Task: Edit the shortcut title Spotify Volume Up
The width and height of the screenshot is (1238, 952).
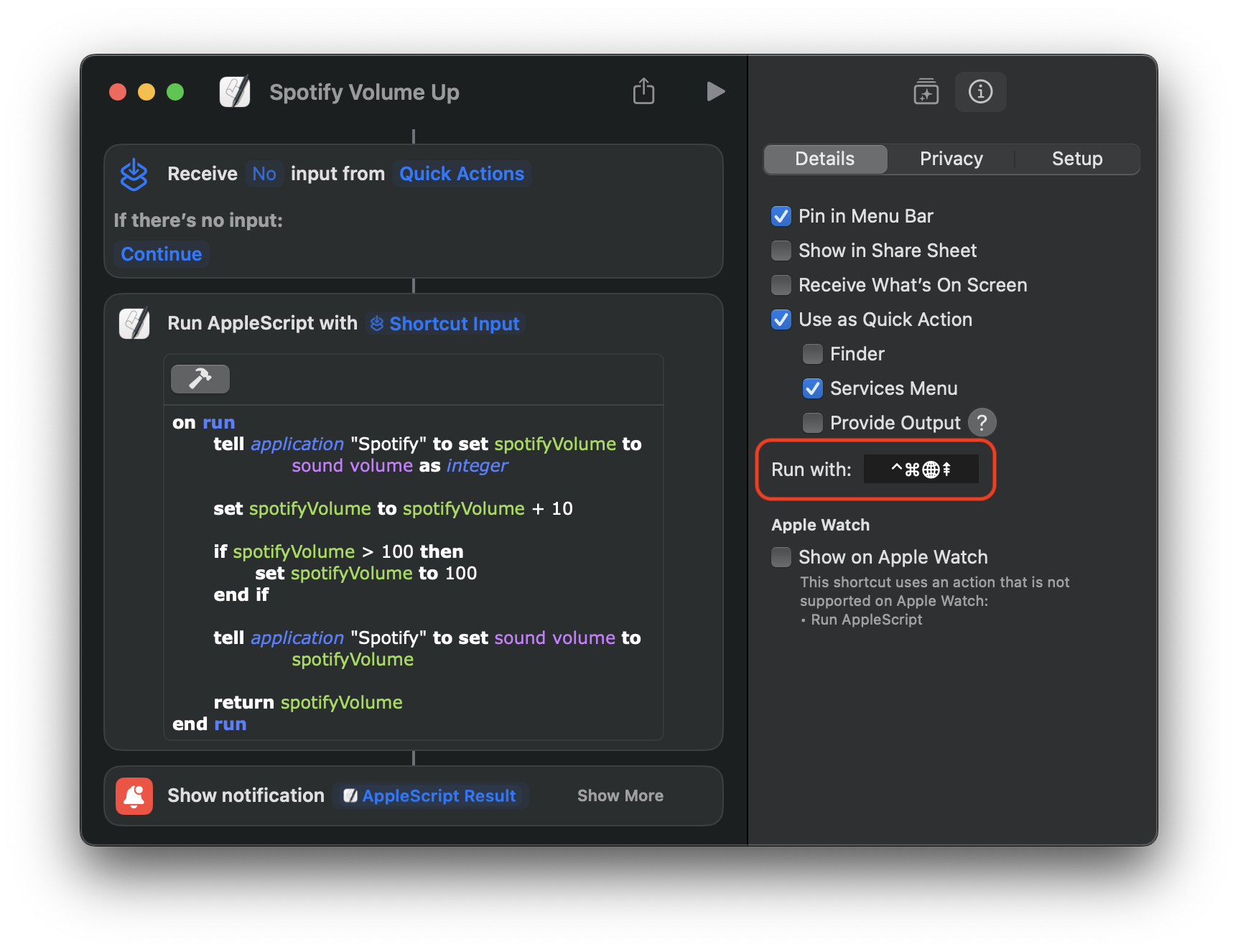Action: point(364,92)
